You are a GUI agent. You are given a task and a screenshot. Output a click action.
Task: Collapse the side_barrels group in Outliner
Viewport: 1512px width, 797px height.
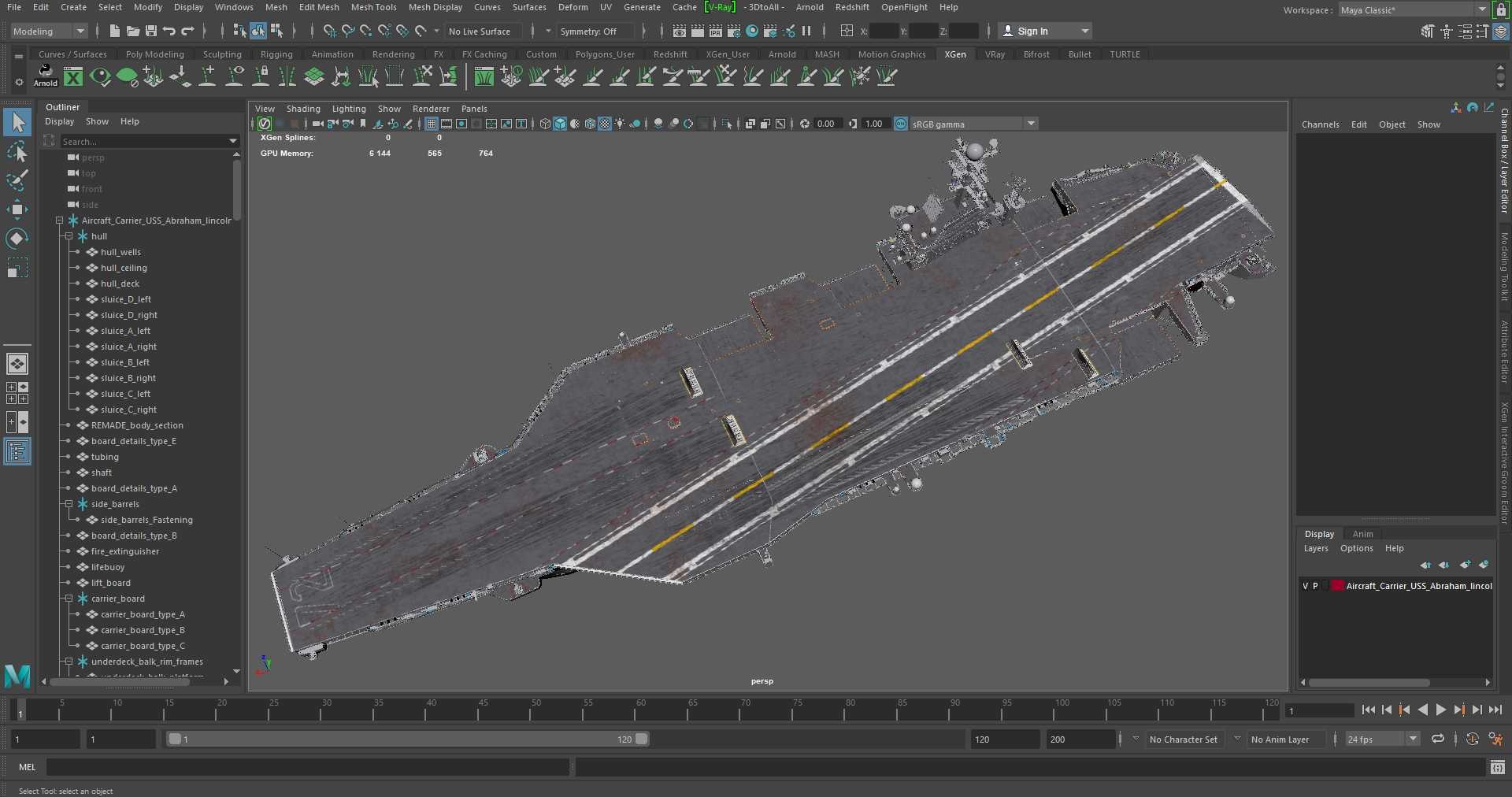tap(69, 504)
